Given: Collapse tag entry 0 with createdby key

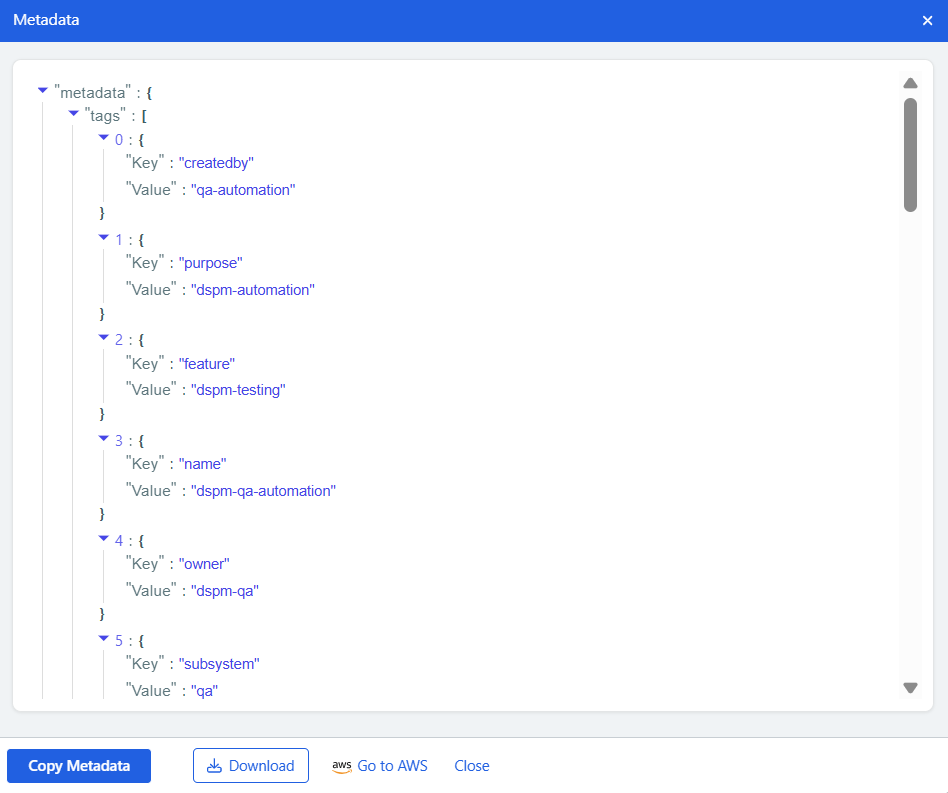Looking at the screenshot, I should 104,138.
